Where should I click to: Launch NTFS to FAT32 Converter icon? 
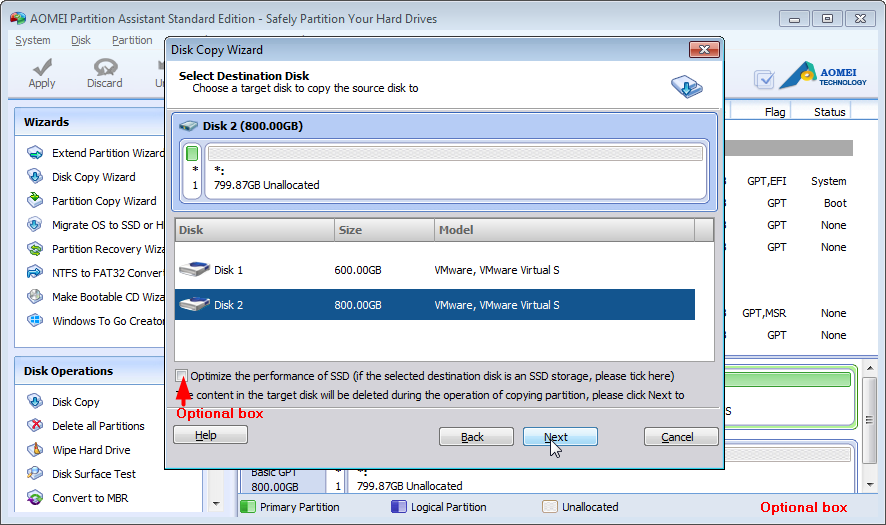(x=35, y=272)
